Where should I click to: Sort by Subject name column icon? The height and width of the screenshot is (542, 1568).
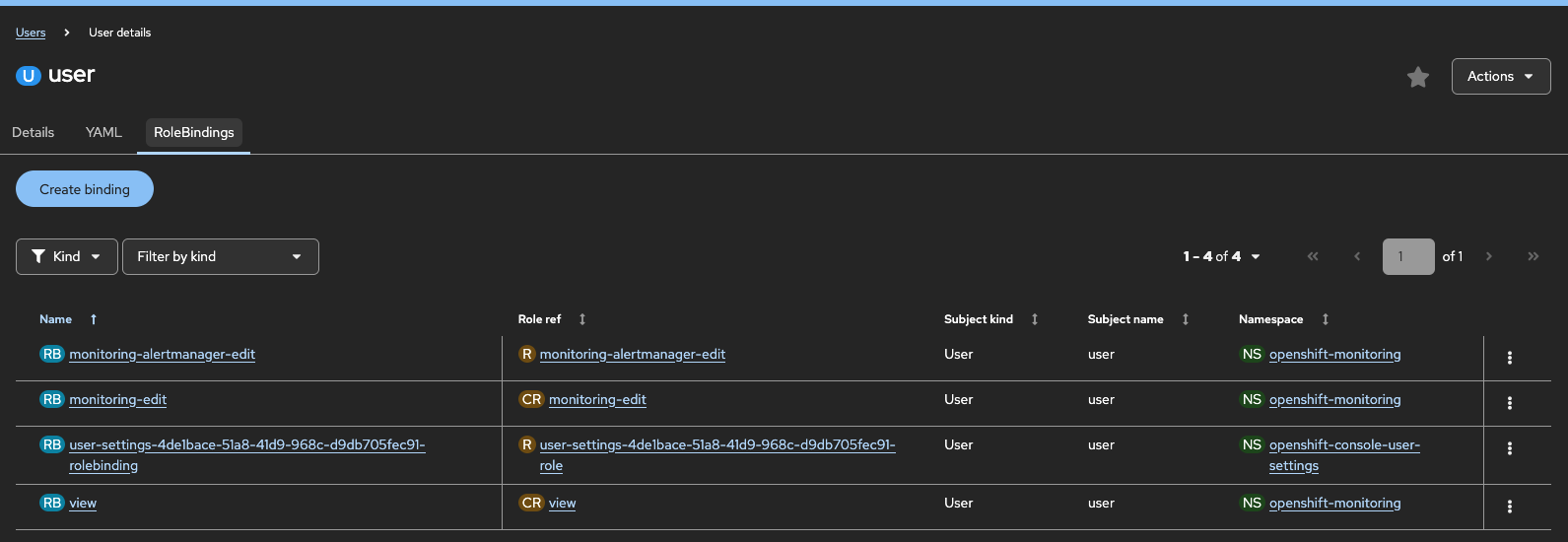pos(1186,319)
